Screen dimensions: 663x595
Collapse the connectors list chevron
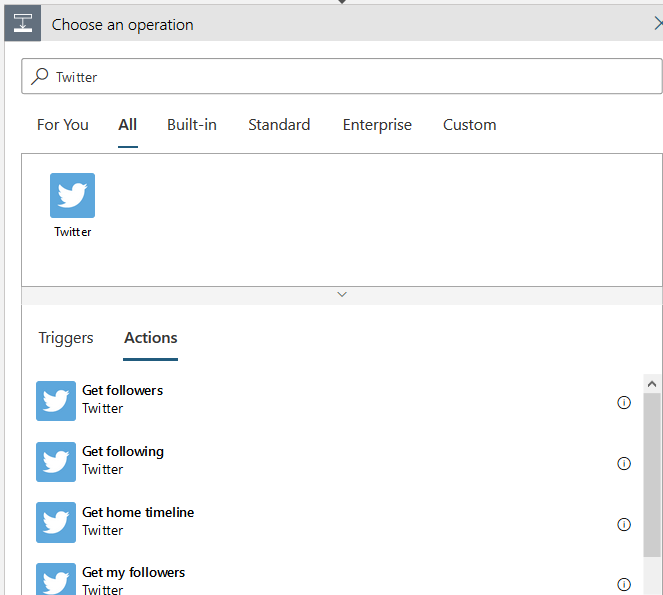tap(342, 295)
